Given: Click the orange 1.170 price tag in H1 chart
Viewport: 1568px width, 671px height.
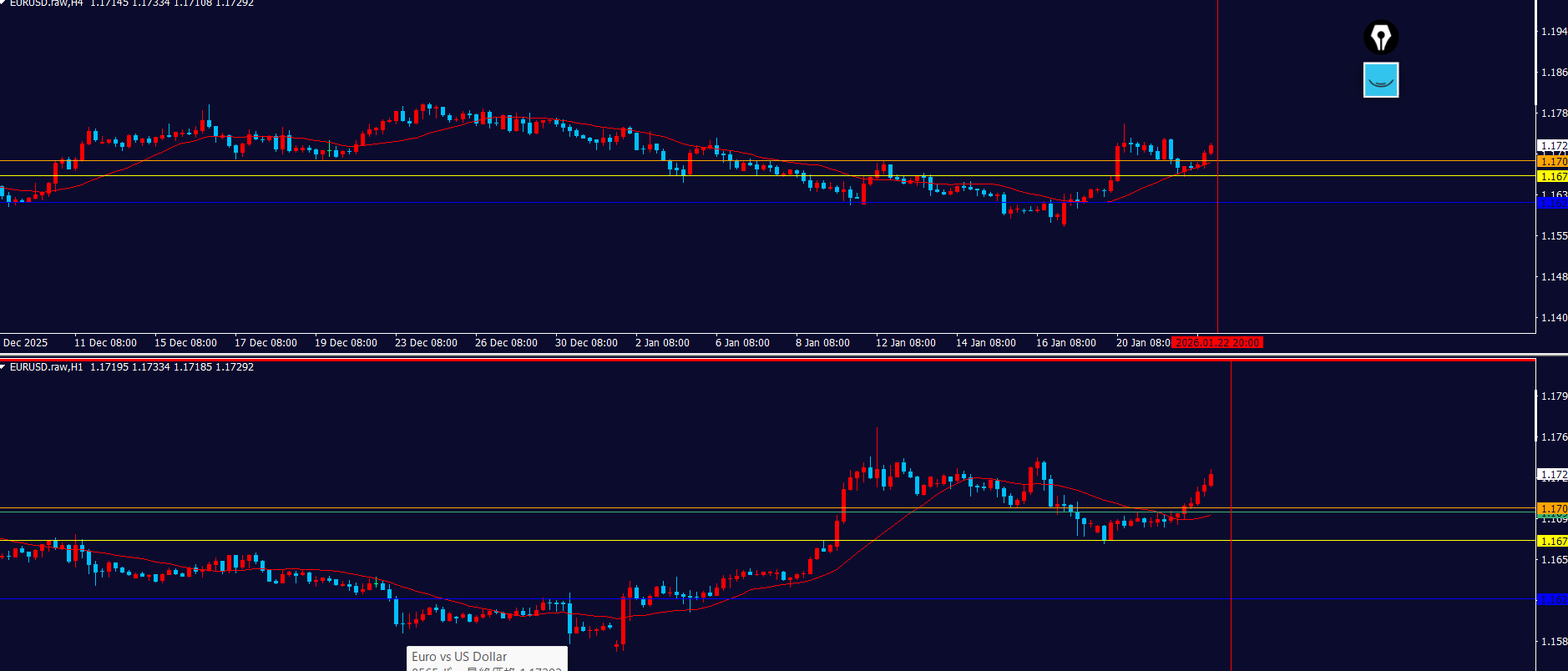Looking at the screenshot, I should pyautogui.click(x=1552, y=508).
